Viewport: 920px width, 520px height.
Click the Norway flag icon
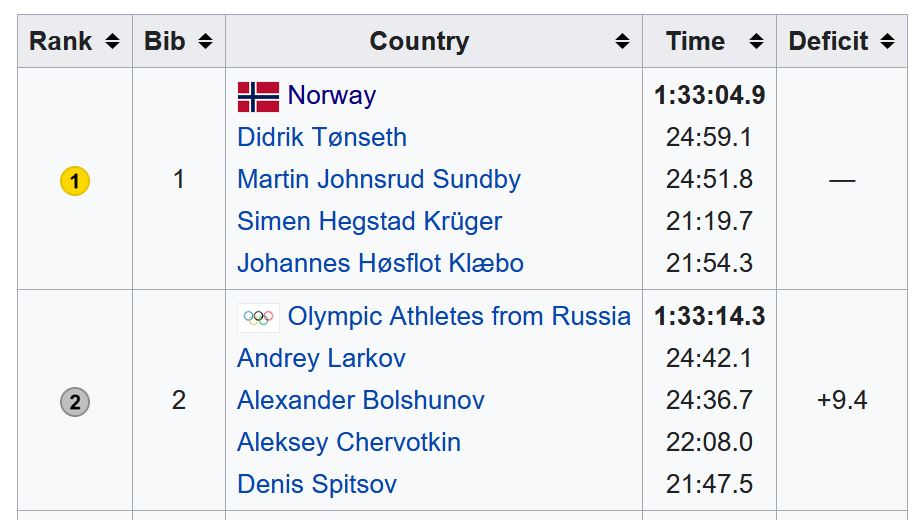(x=258, y=96)
